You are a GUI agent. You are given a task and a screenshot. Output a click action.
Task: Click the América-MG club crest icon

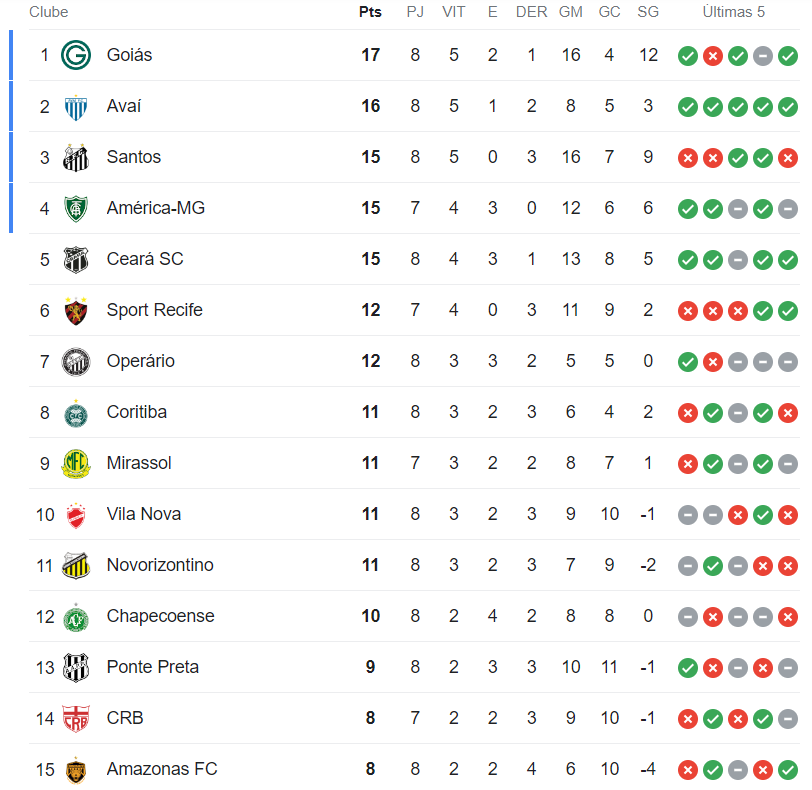coord(76,208)
